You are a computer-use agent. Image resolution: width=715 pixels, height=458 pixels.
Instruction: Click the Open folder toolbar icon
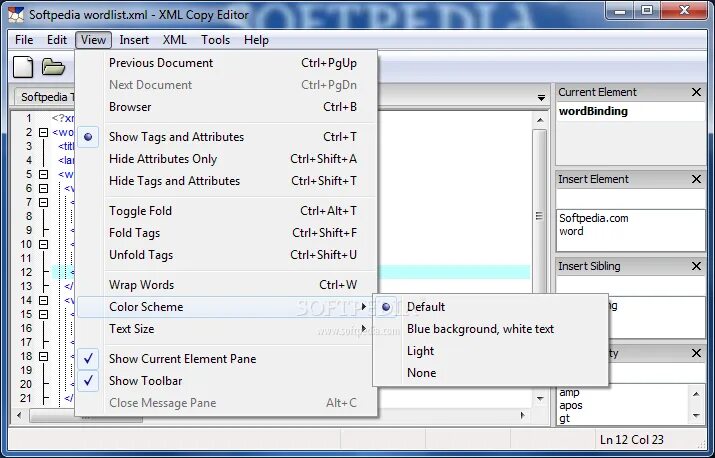pos(53,67)
